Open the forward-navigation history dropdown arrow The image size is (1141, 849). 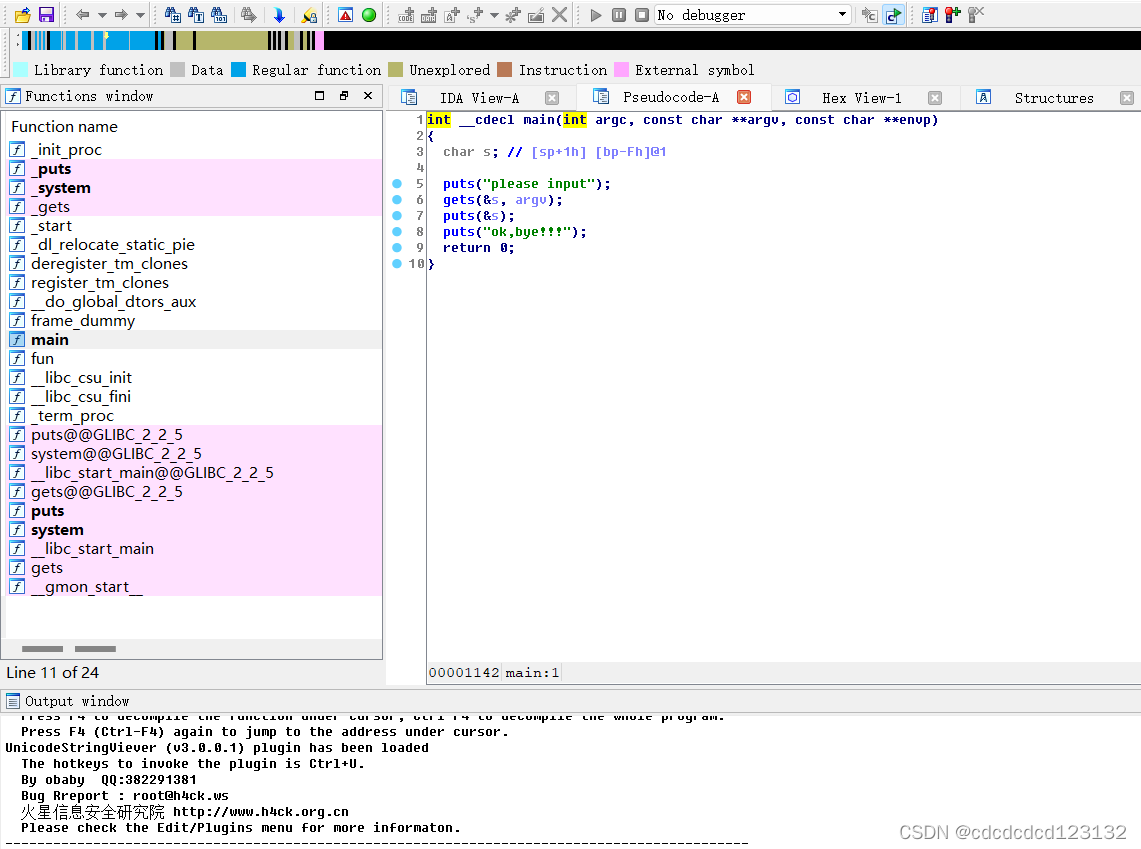[140, 15]
